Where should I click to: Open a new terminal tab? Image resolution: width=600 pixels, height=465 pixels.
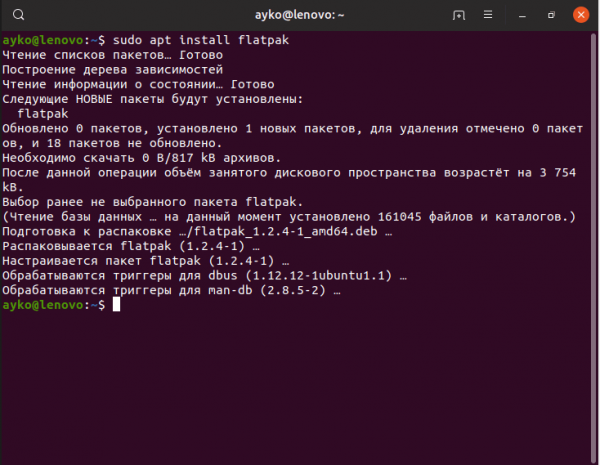(458, 15)
